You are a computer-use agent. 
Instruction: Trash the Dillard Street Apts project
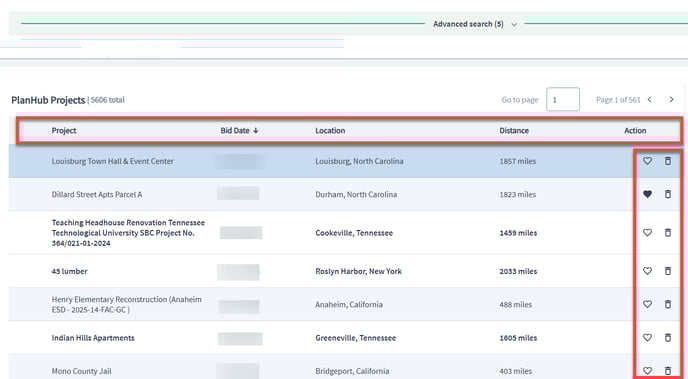tap(668, 194)
